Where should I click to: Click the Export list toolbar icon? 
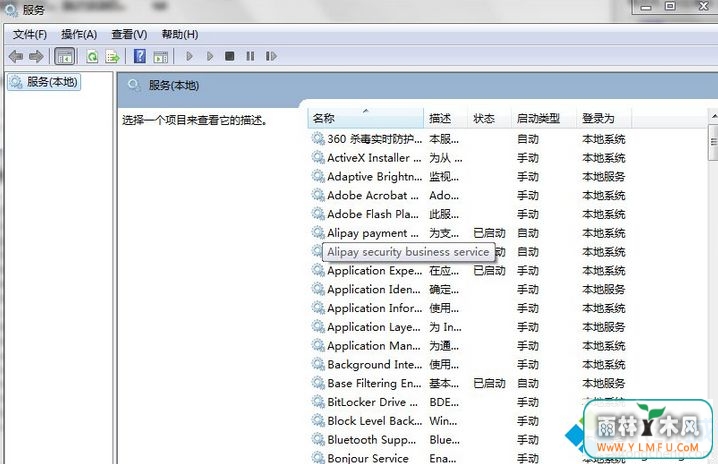pyautogui.click(x=112, y=56)
